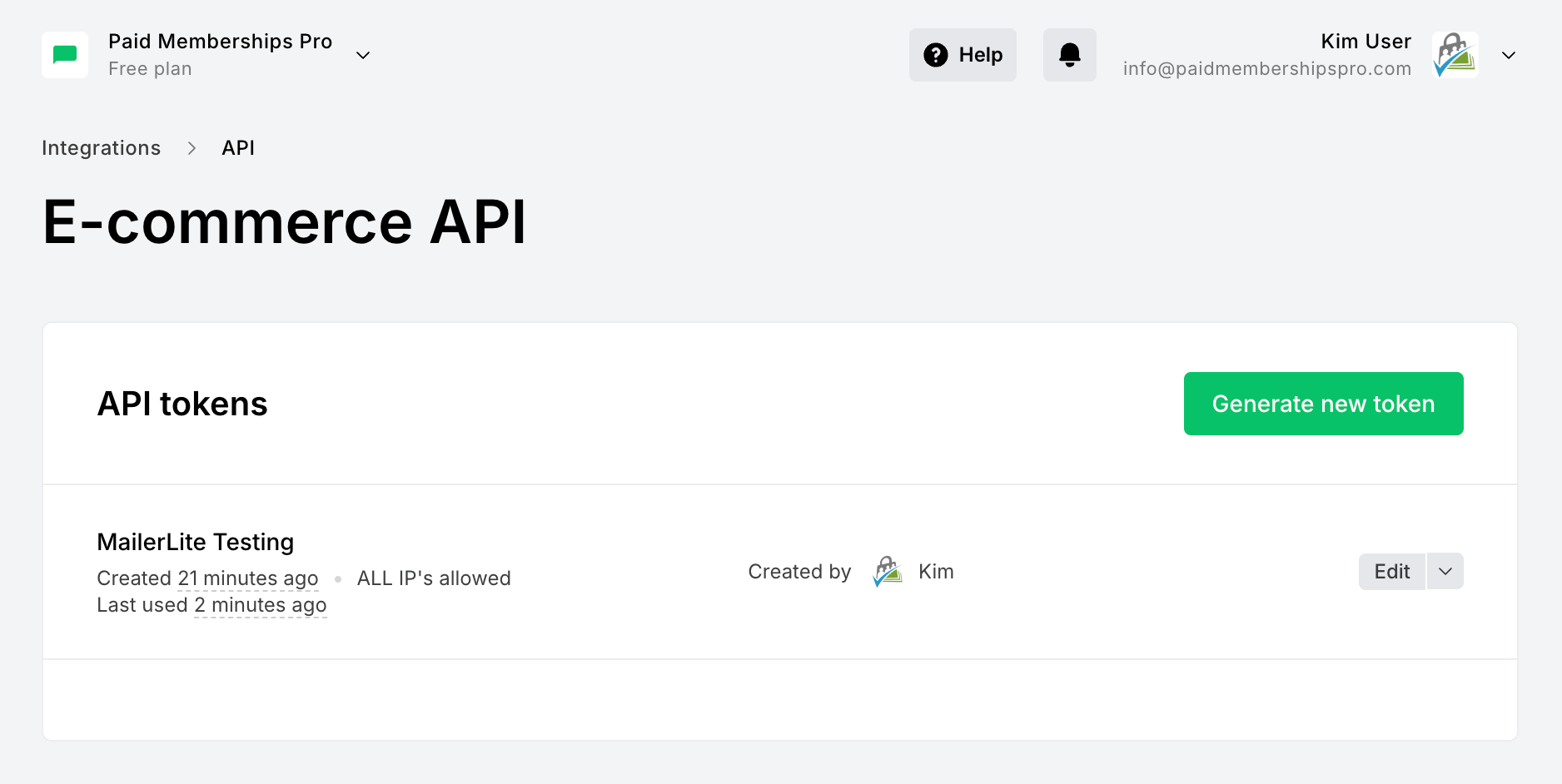Open the Help button
This screenshot has height=784, width=1562.
pos(963,55)
